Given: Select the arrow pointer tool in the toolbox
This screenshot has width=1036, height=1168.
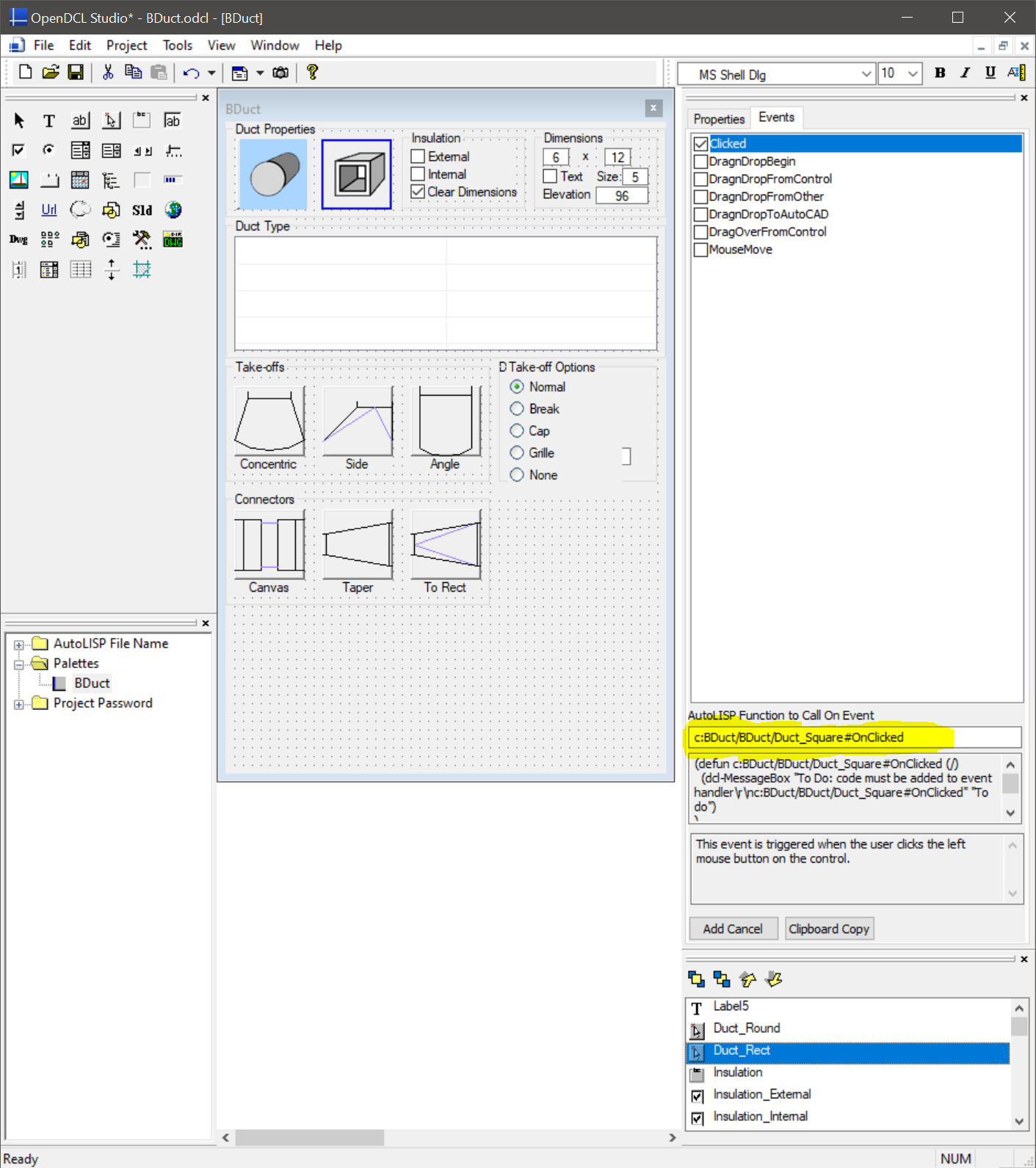Looking at the screenshot, I should 19,120.
